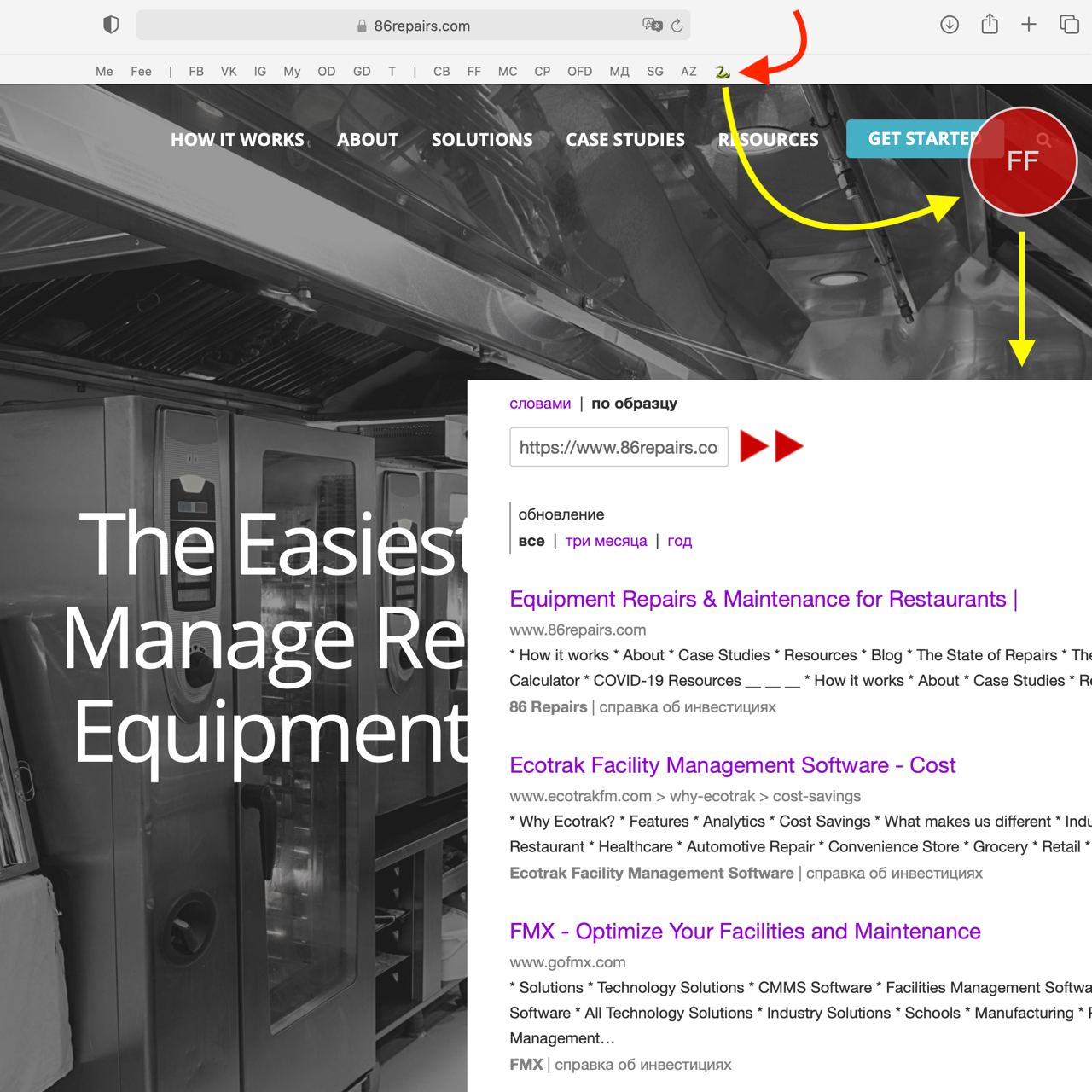Open the VK bookmark
1092x1092 pixels.
[x=229, y=72]
